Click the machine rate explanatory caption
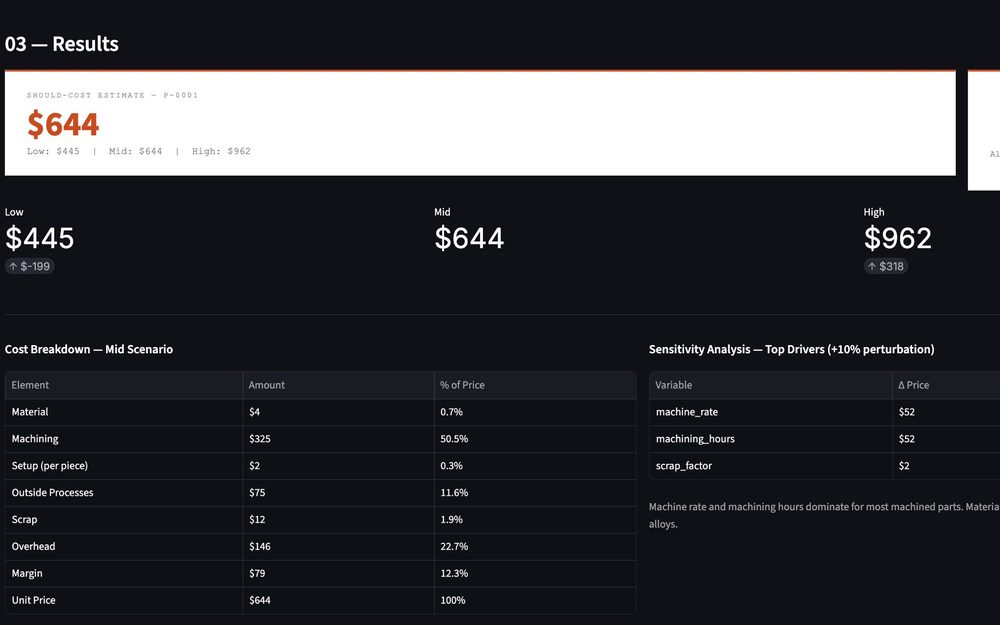1000x625 pixels. tap(824, 515)
